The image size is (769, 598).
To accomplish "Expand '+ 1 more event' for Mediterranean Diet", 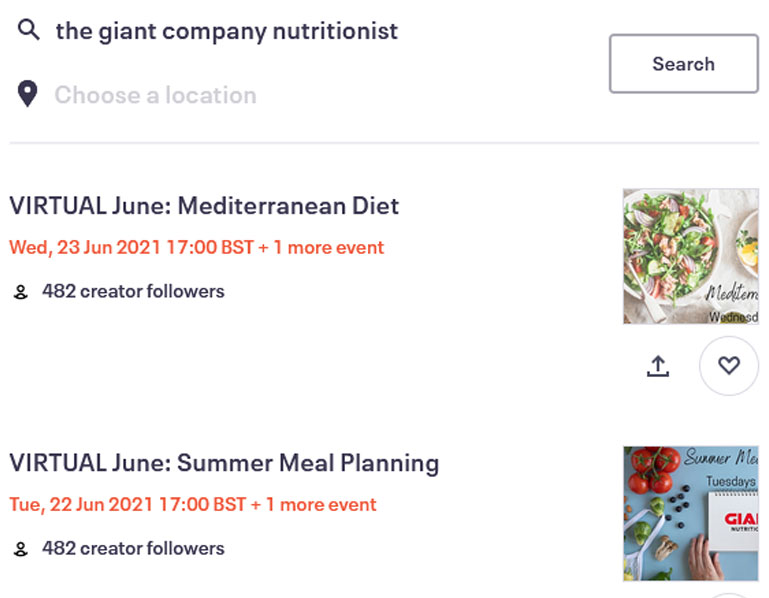I will coord(321,247).
